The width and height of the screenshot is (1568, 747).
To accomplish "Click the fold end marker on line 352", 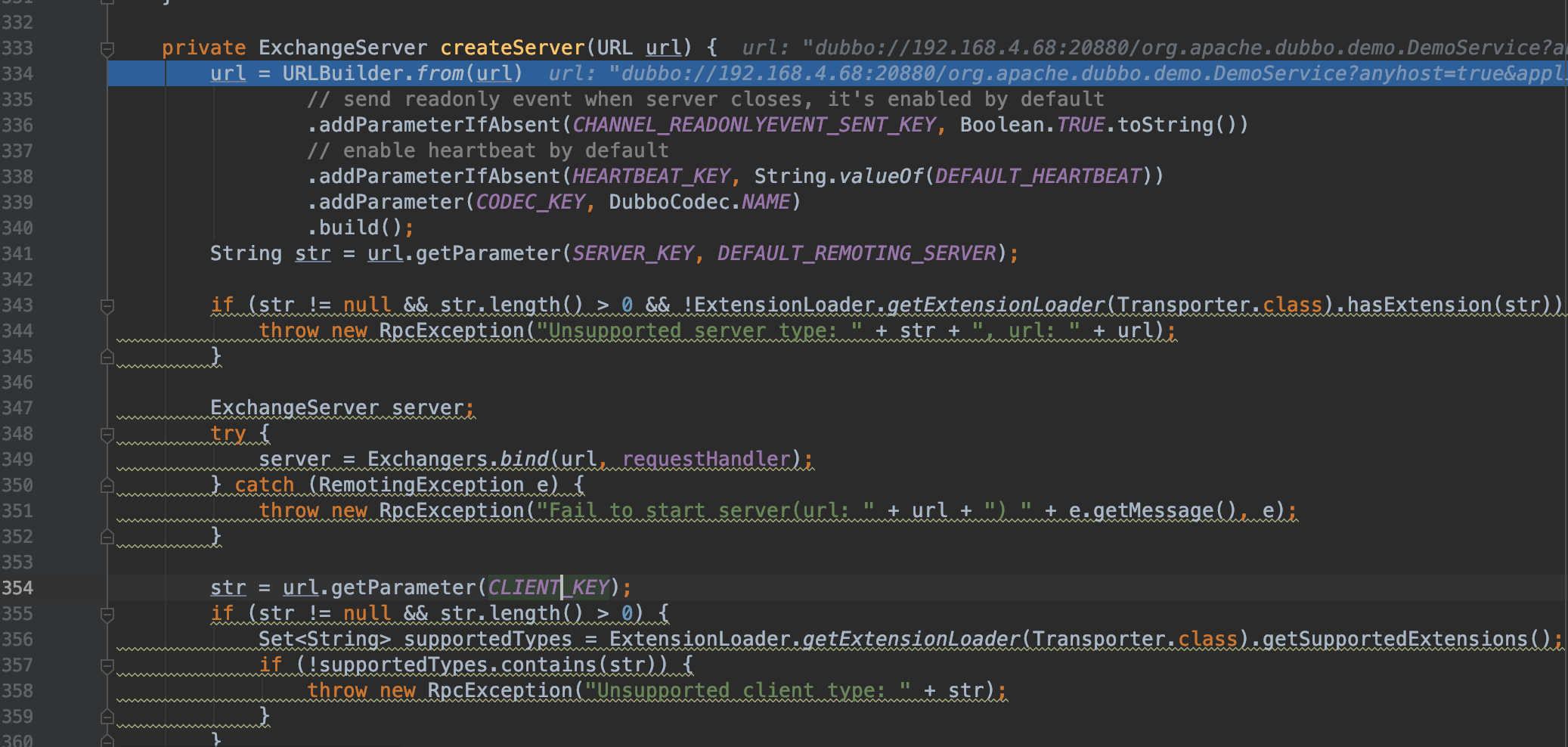I will point(107,537).
